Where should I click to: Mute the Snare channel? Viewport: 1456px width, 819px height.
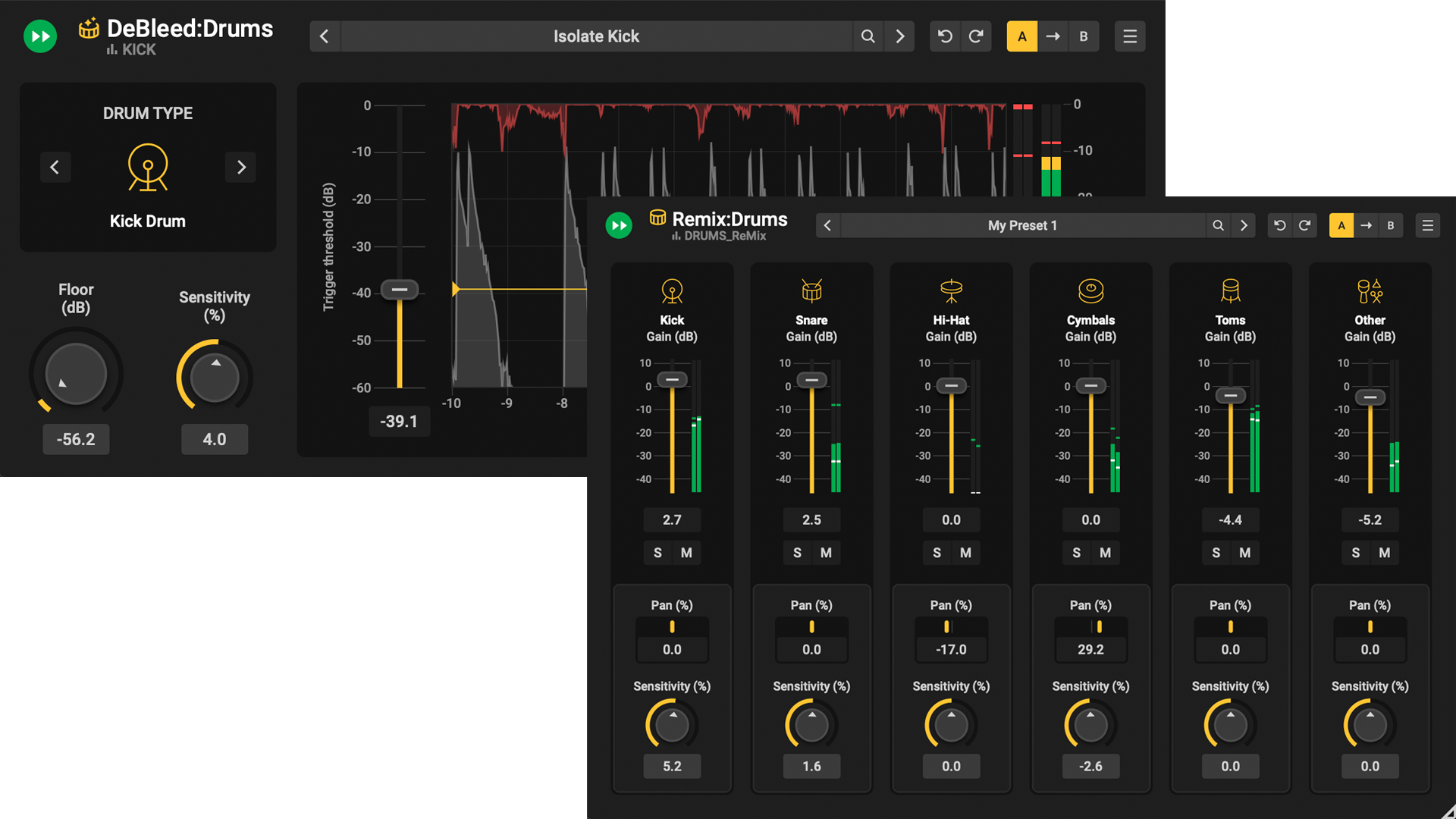(826, 553)
